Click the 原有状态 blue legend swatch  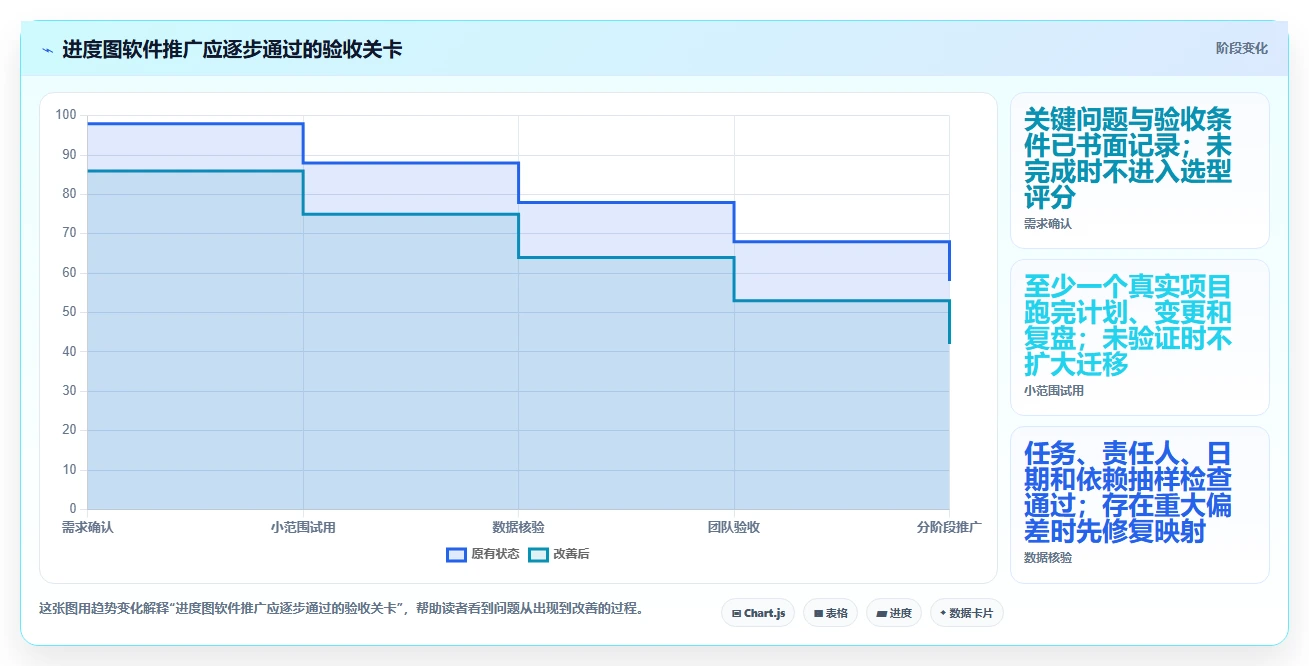[x=456, y=554]
